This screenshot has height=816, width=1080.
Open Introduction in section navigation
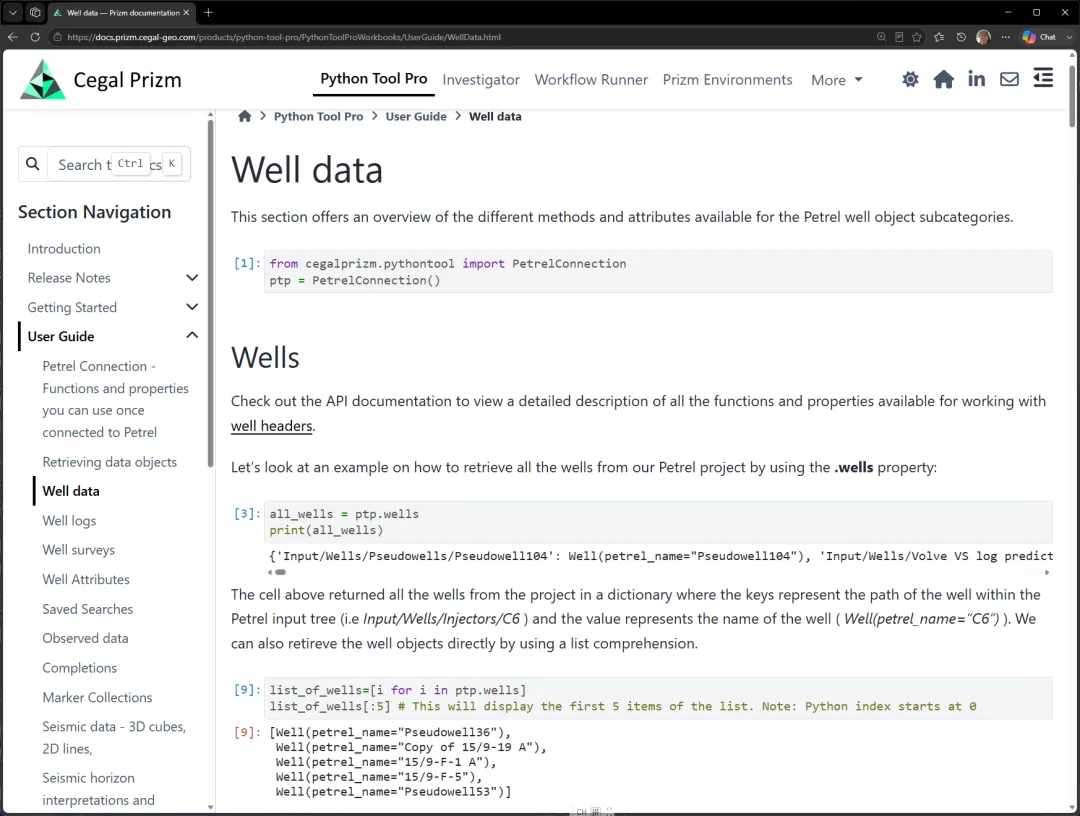pos(64,249)
